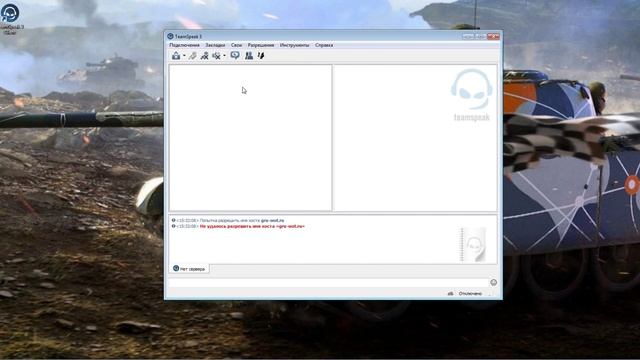The width and height of the screenshot is (640, 360).
Task: Click the chat bubble toolbar icon
Action: click(235, 56)
